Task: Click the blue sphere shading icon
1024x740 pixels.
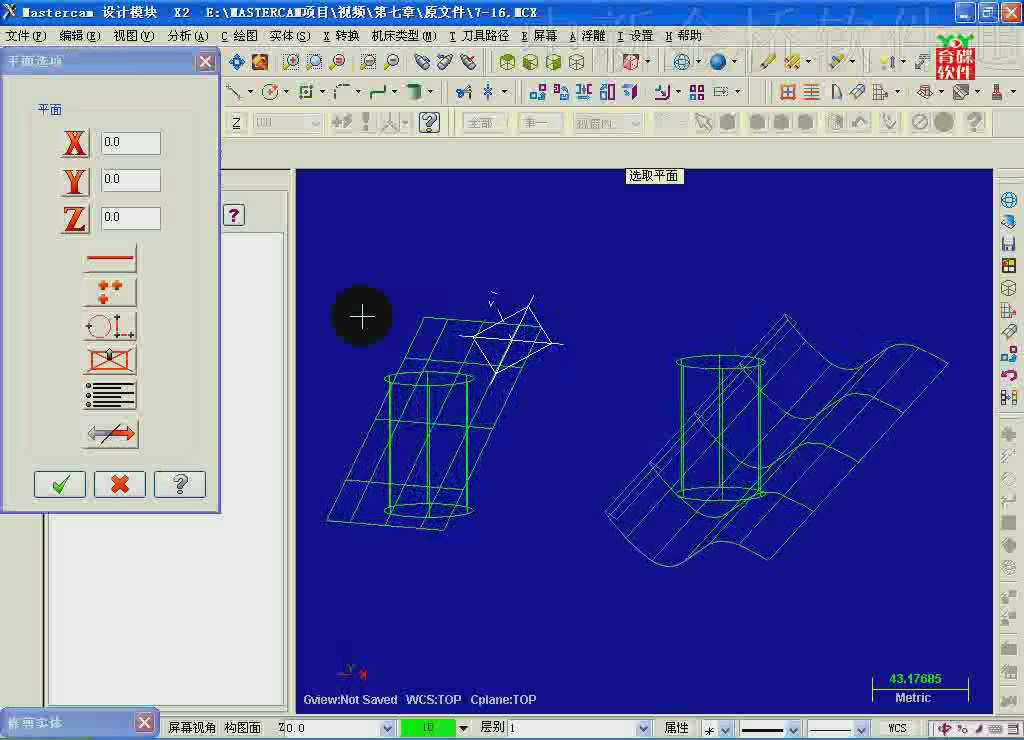Action: pyautogui.click(x=718, y=62)
